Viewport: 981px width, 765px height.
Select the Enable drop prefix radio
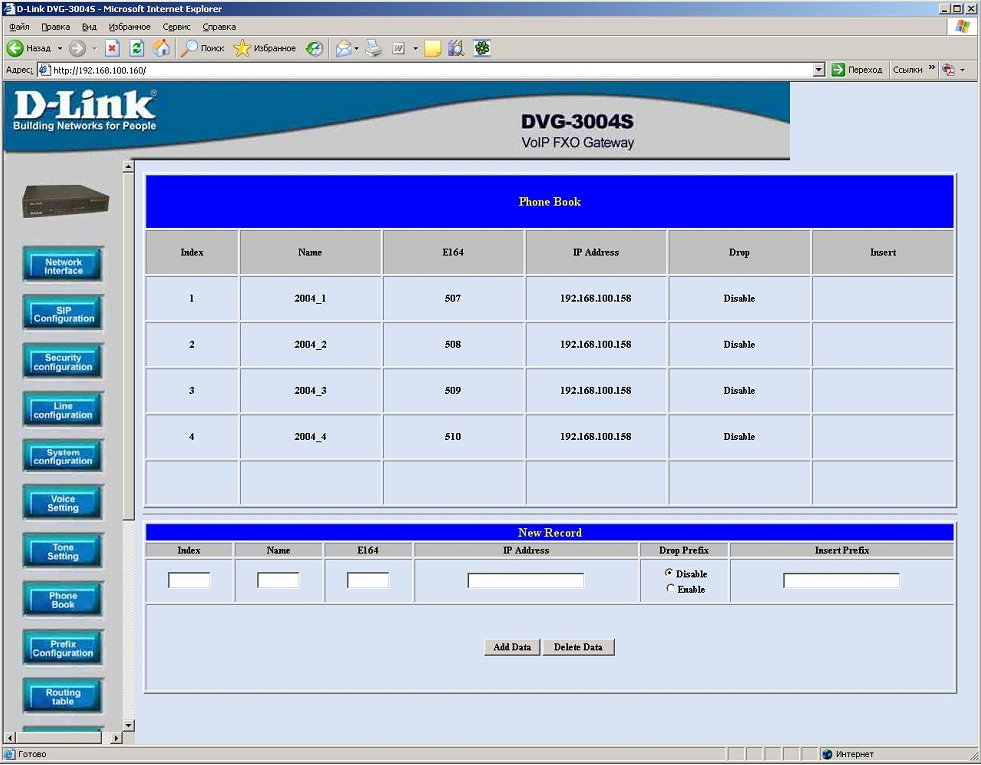point(670,589)
